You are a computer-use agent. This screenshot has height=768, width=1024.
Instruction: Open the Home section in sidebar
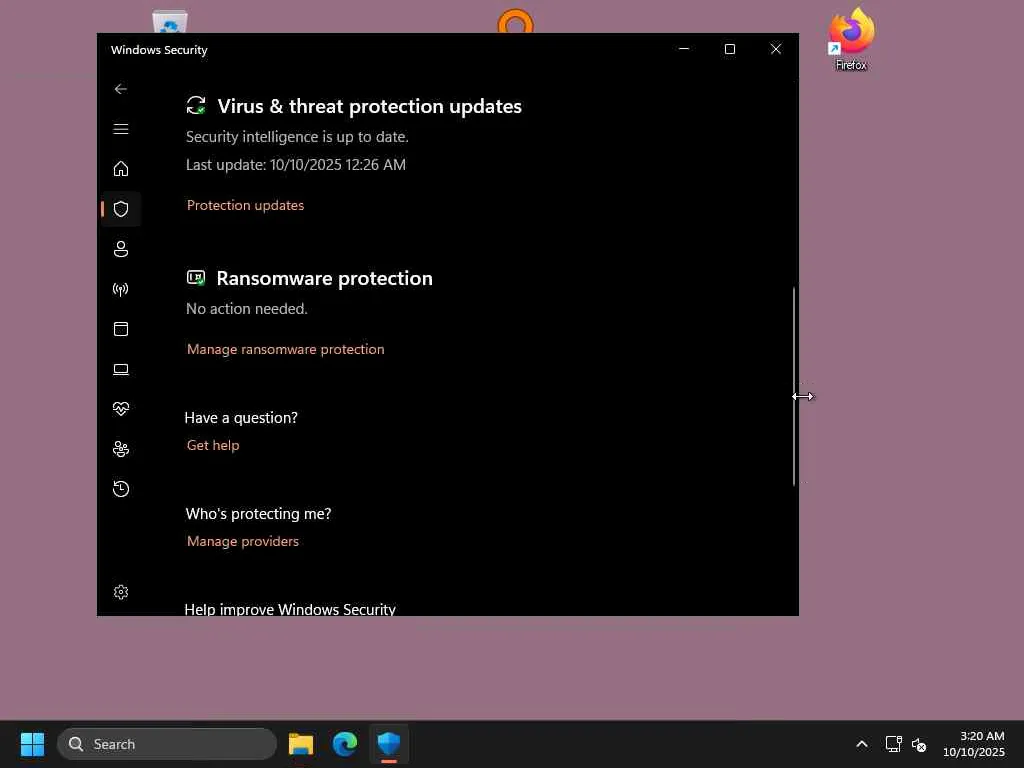121,168
